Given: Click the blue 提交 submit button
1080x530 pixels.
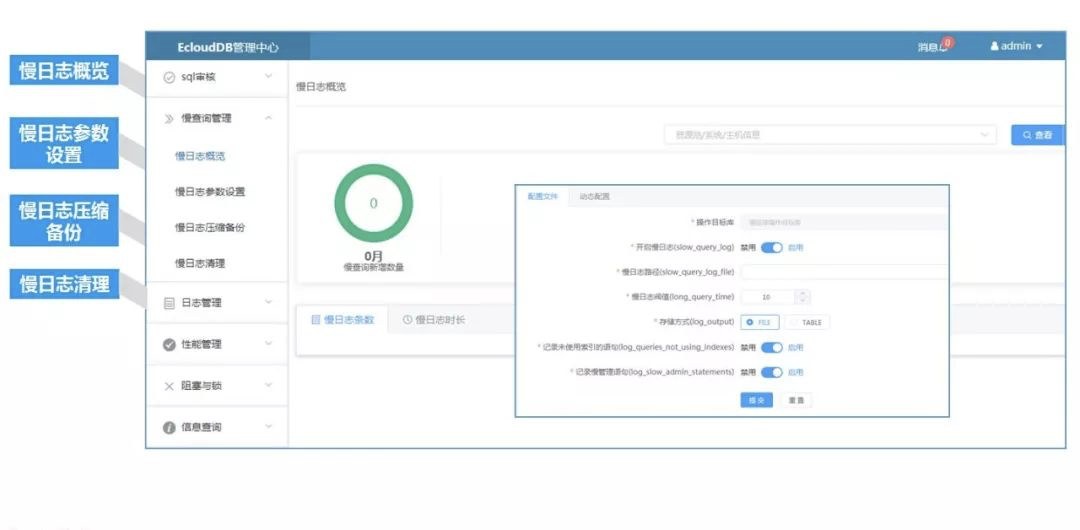Looking at the screenshot, I should [x=756, y=400].
